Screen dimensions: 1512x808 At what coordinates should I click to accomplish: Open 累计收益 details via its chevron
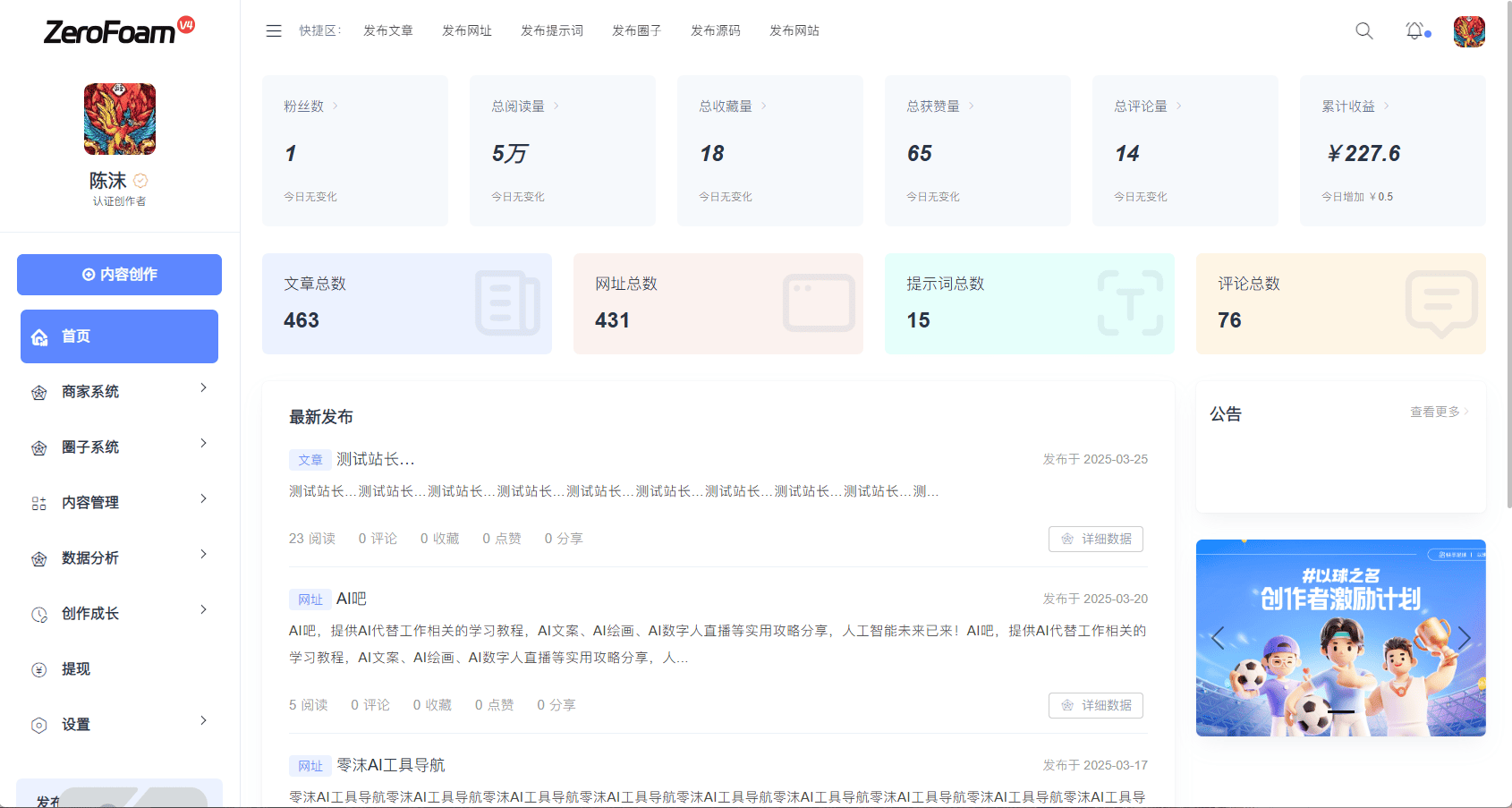1386,105
